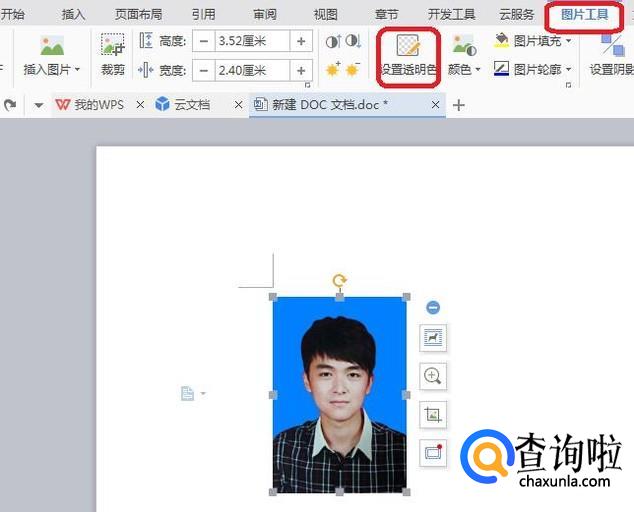Switch to 我的WPS document tab
The image size is (634, 512).
pyautogui.click(x=90, y=105)
